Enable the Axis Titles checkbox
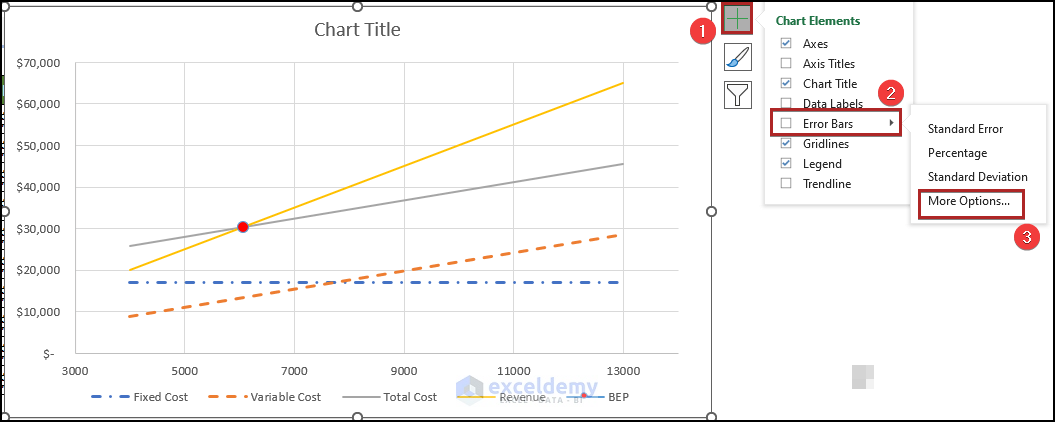 (786, 64)
